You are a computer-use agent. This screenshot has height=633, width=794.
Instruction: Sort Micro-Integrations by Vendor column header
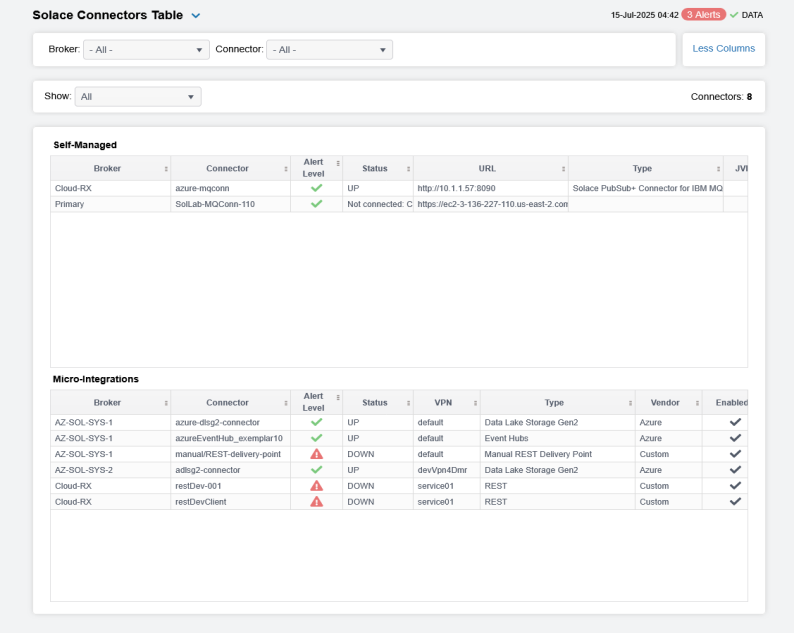[666, 402]
